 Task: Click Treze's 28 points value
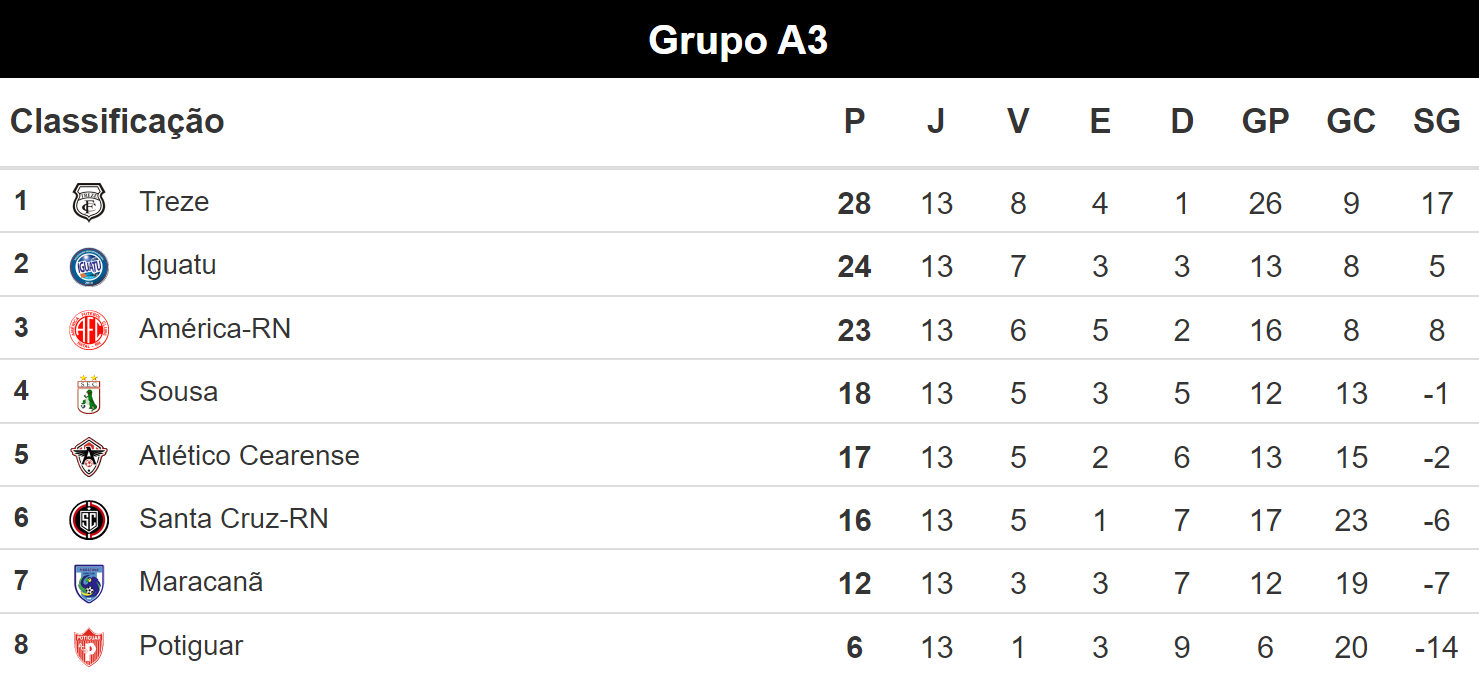point(854,204)
